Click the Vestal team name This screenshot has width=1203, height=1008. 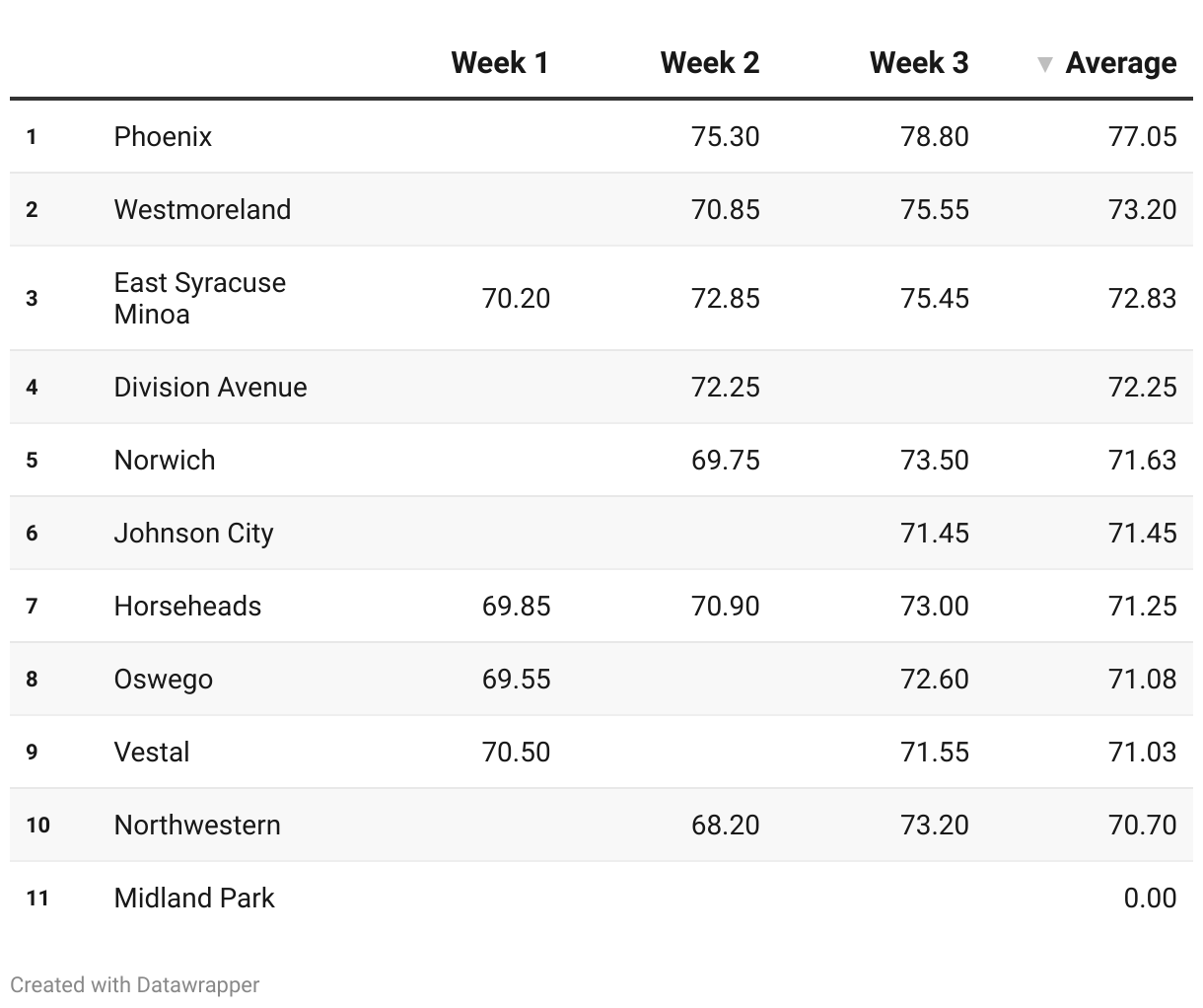152,752
